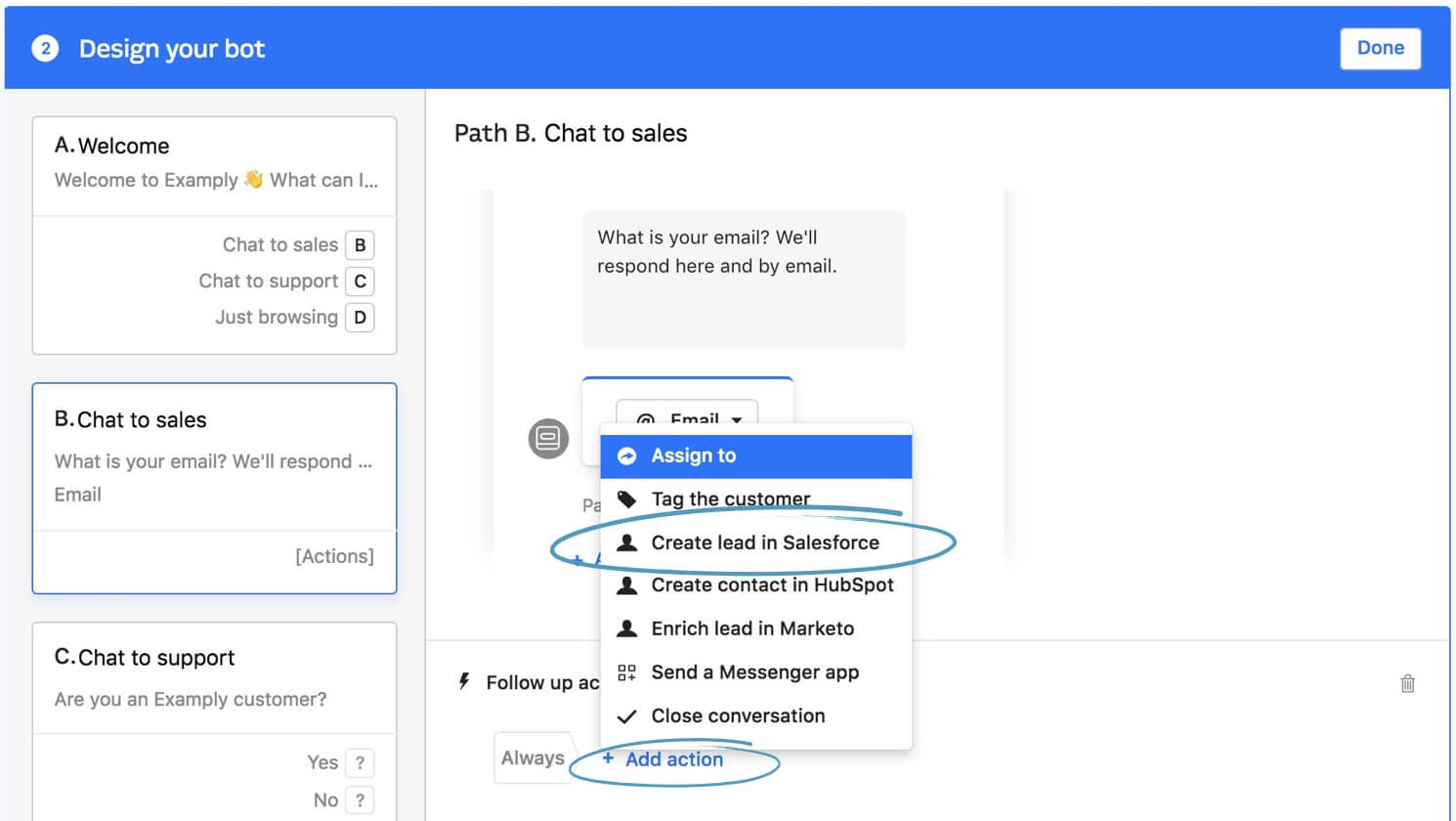
Task: Click the D badge beside Just browsing
Action: point(360,318)
